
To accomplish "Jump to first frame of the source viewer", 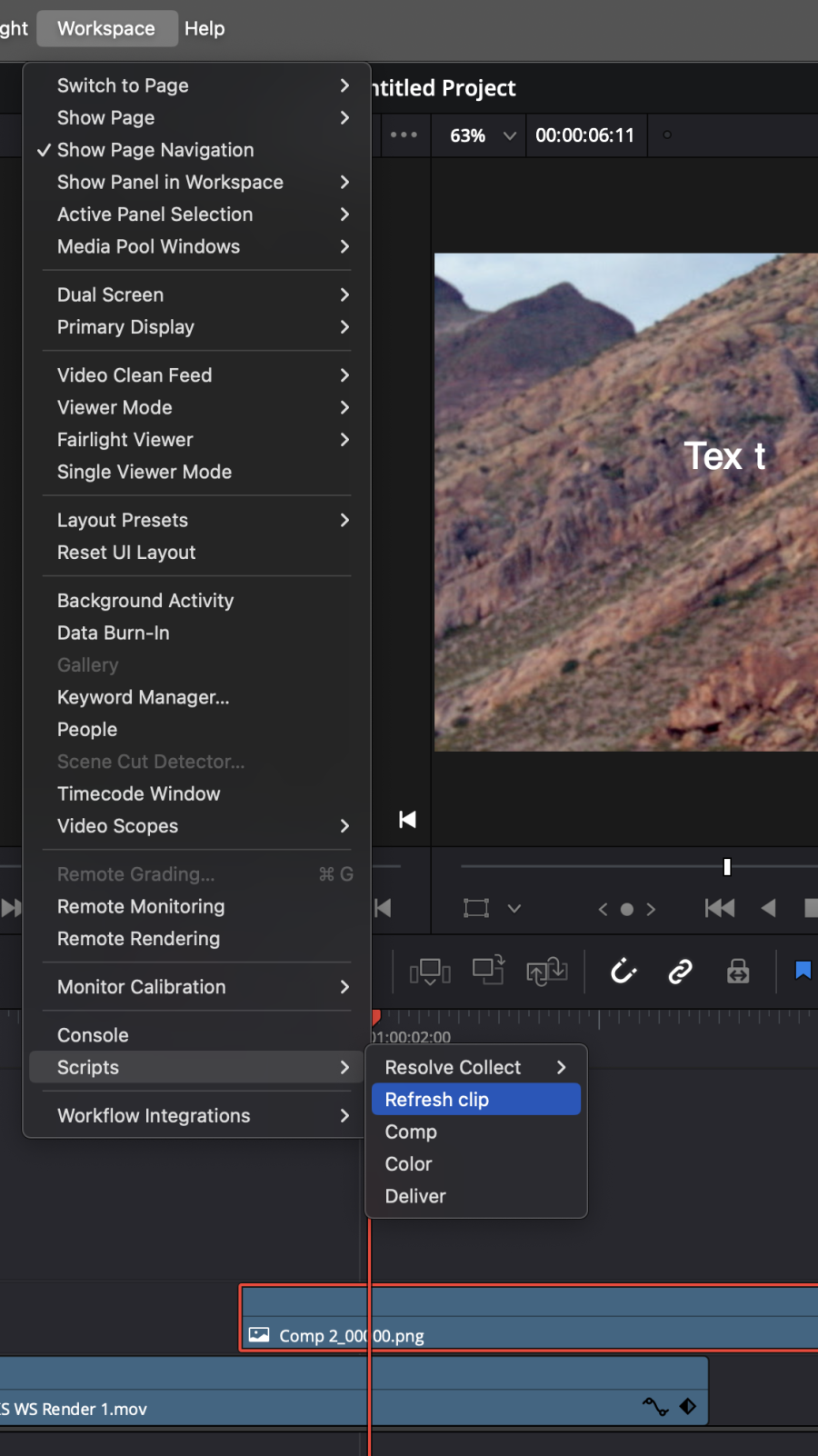I will pos(407,820).
